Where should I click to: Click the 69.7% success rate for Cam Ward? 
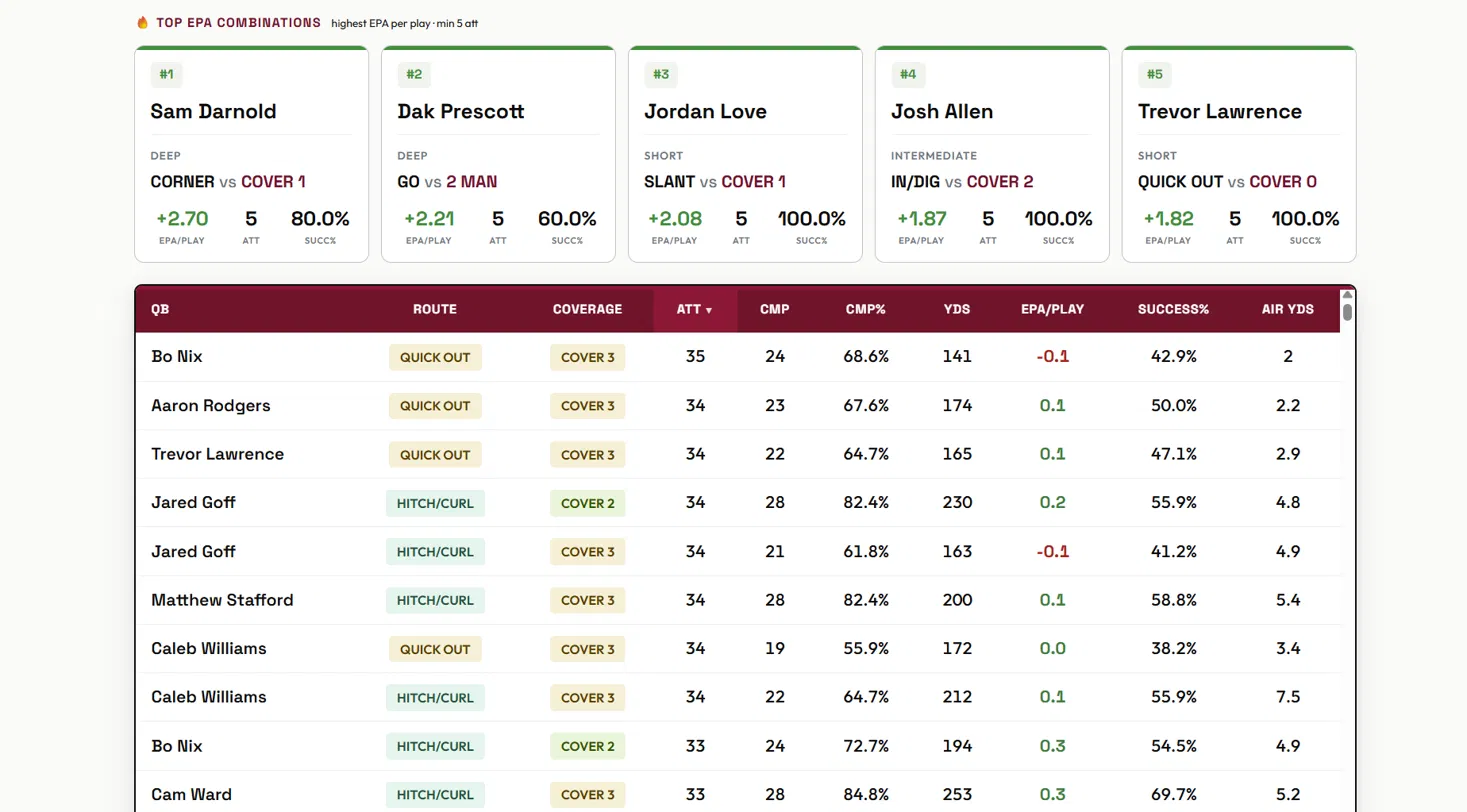(x=1174, y=795)
